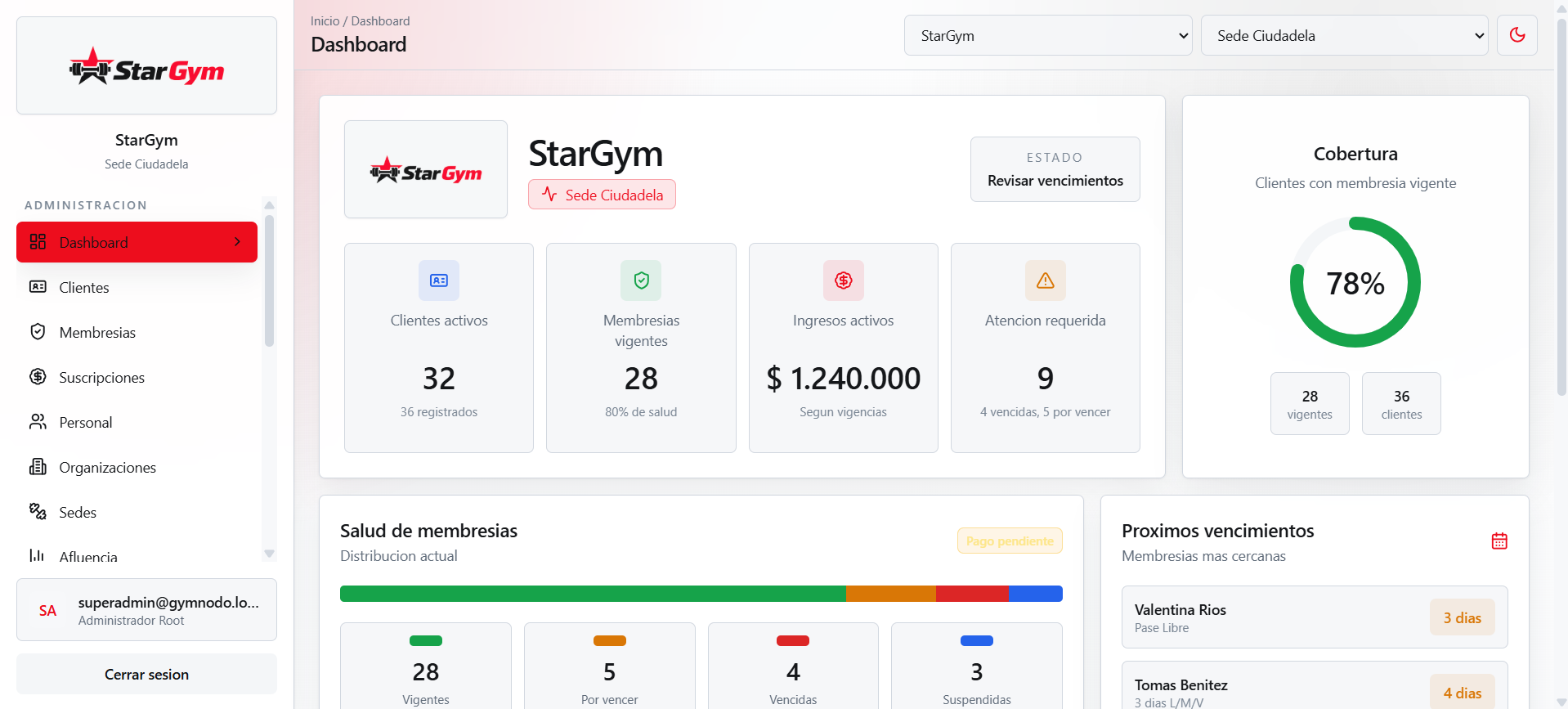
Task: Click the sidebar scroll up arrow
Action: (269, 204)
